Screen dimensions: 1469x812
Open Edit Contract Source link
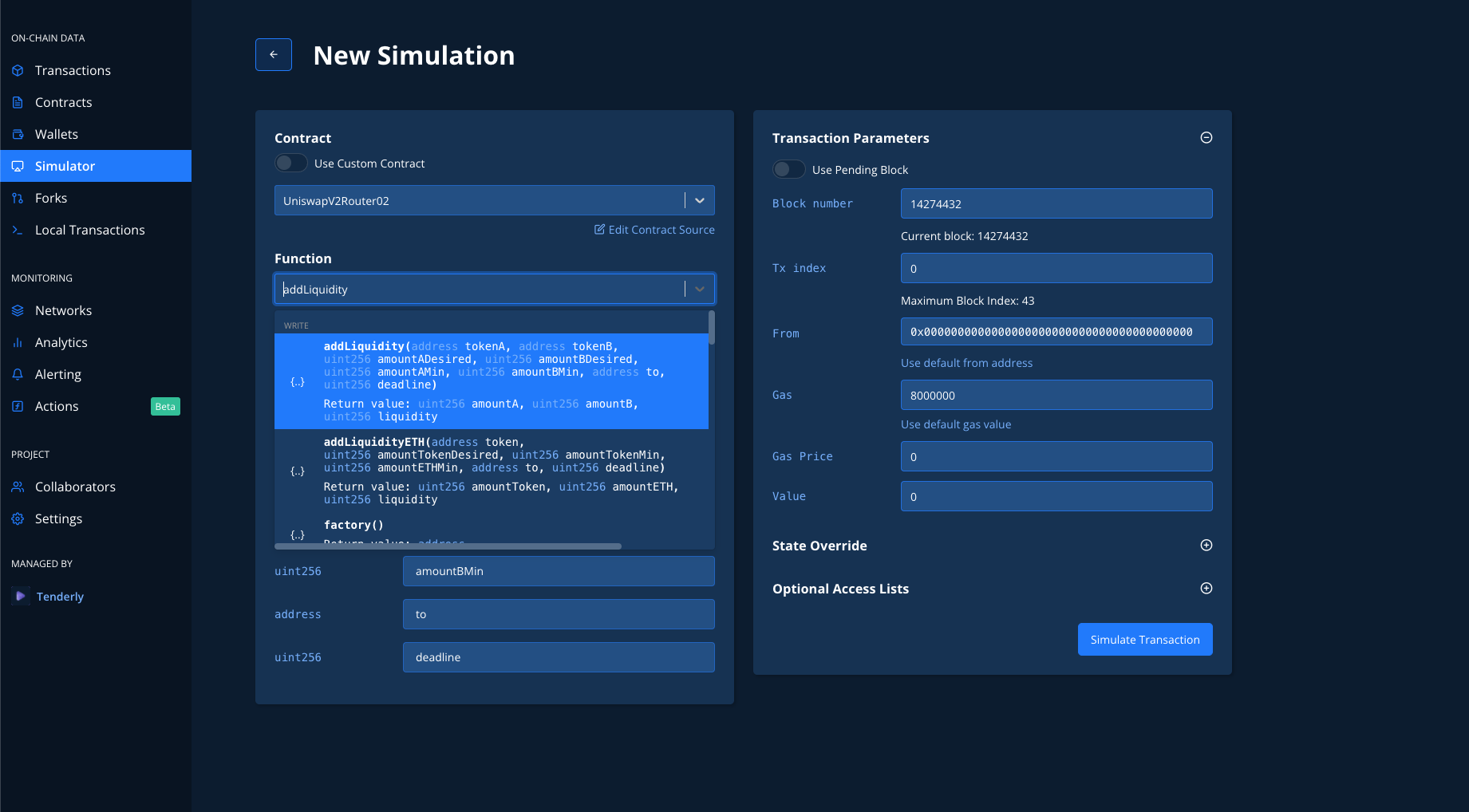654,230
